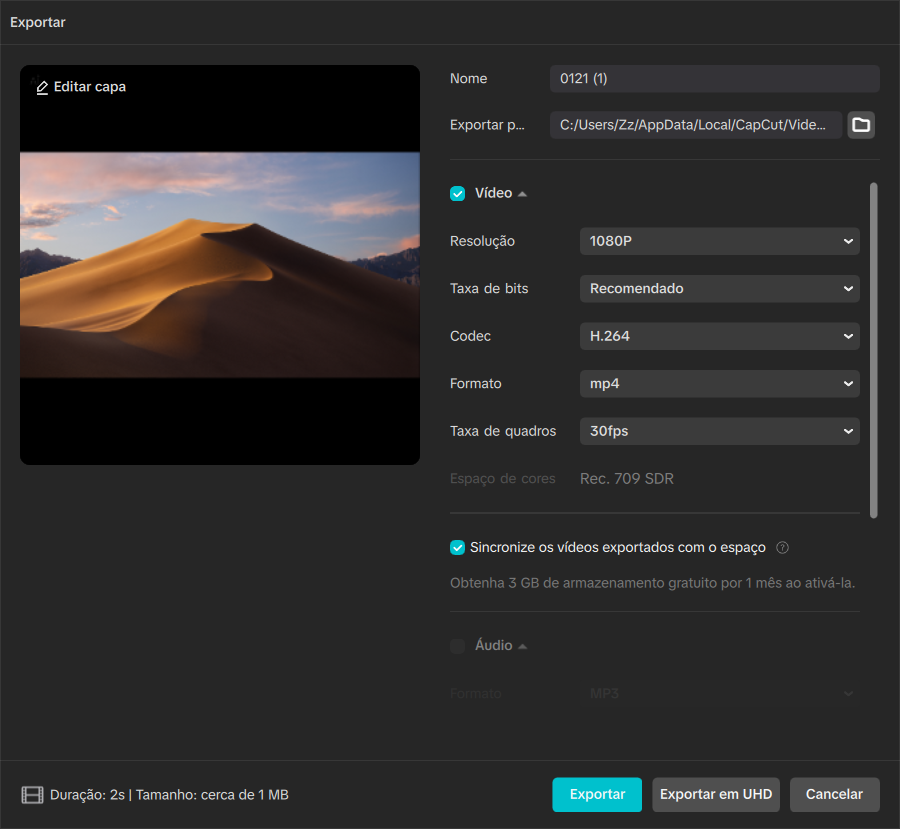Toggle the Sincronize os vídeos exportados checkbox
The image size is (900, 829).
click(458, 548)
